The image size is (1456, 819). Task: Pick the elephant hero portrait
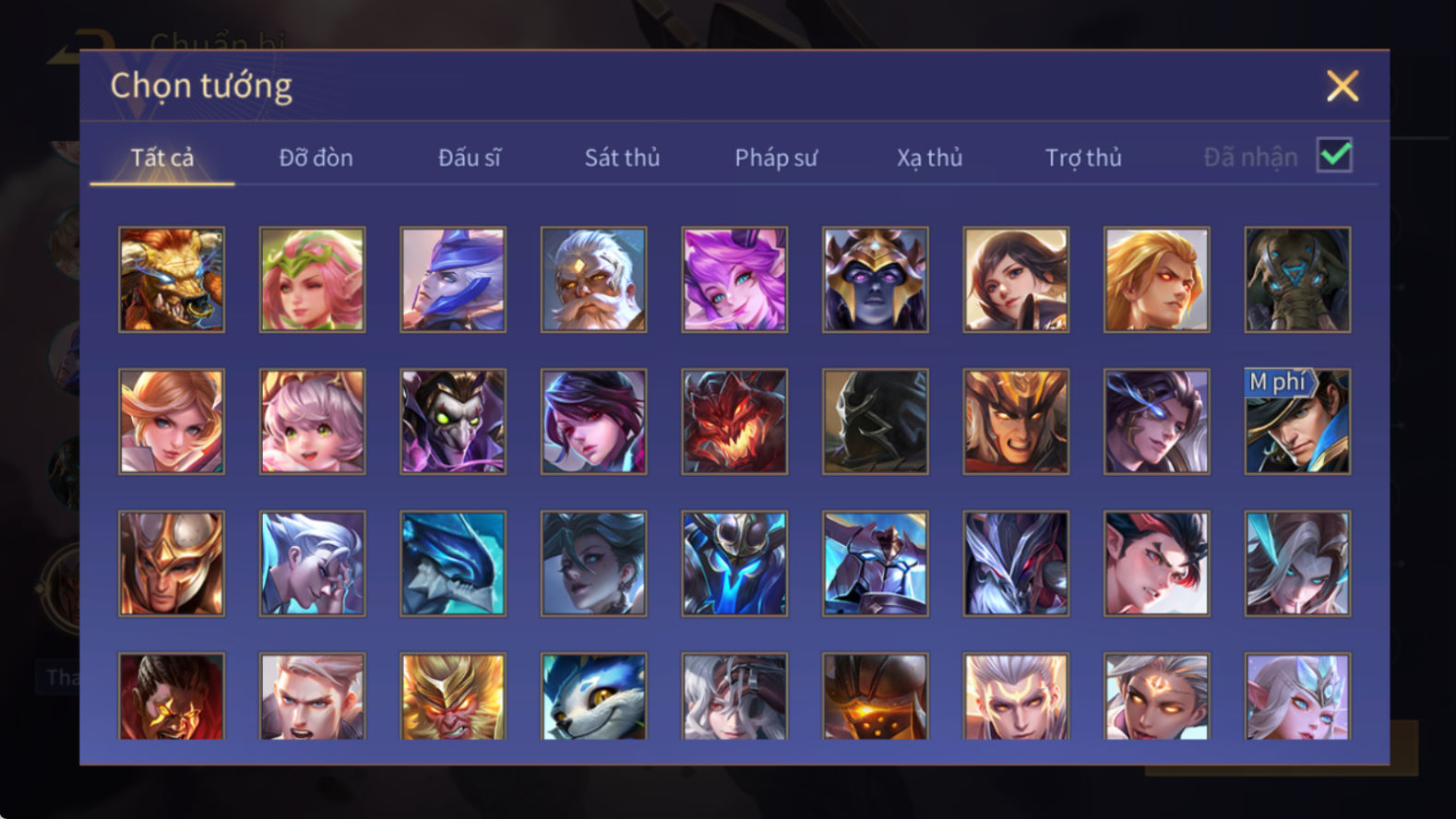pos(1297,279)
